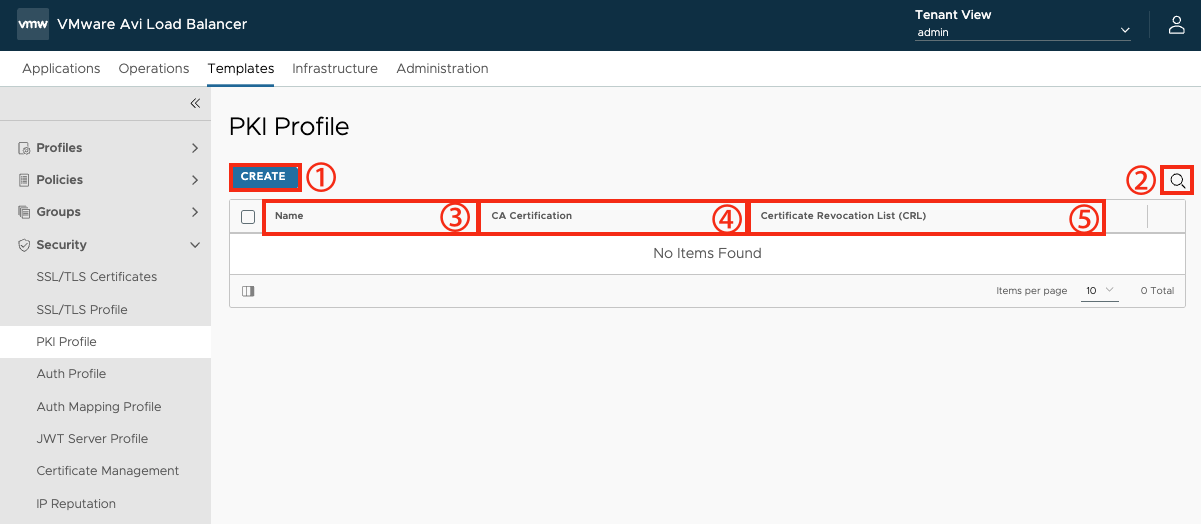Toggle the select-all checkbox in table header
1201x524 pixels.
pos(248,216)
